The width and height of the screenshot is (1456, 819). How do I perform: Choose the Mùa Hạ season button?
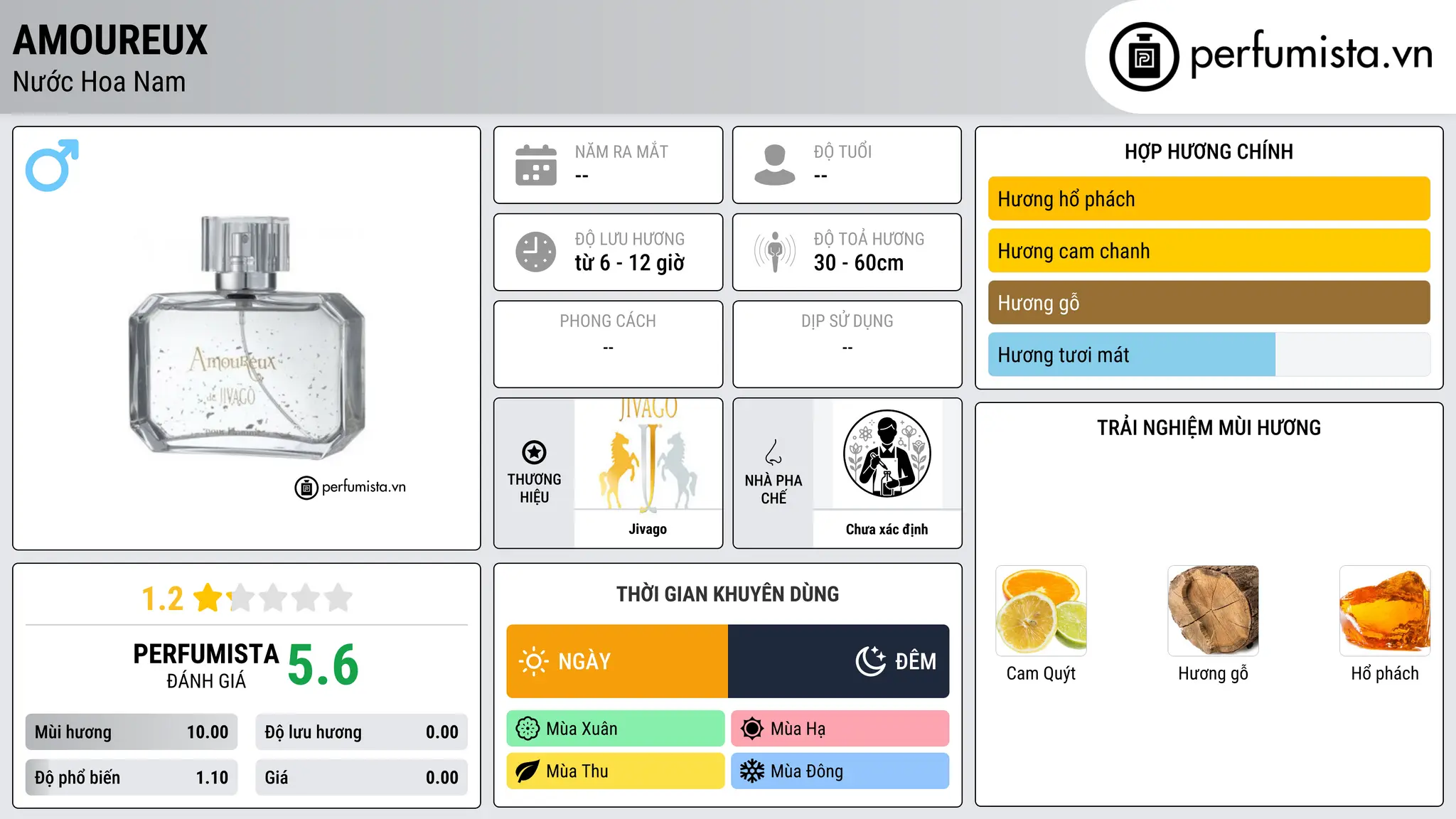(840, 729)
